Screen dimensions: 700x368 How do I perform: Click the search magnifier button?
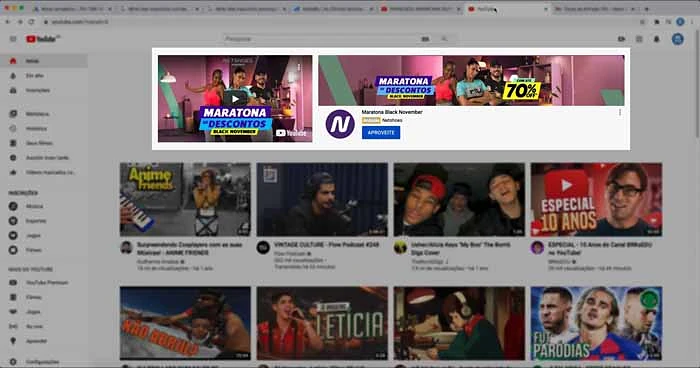point(444,39)
